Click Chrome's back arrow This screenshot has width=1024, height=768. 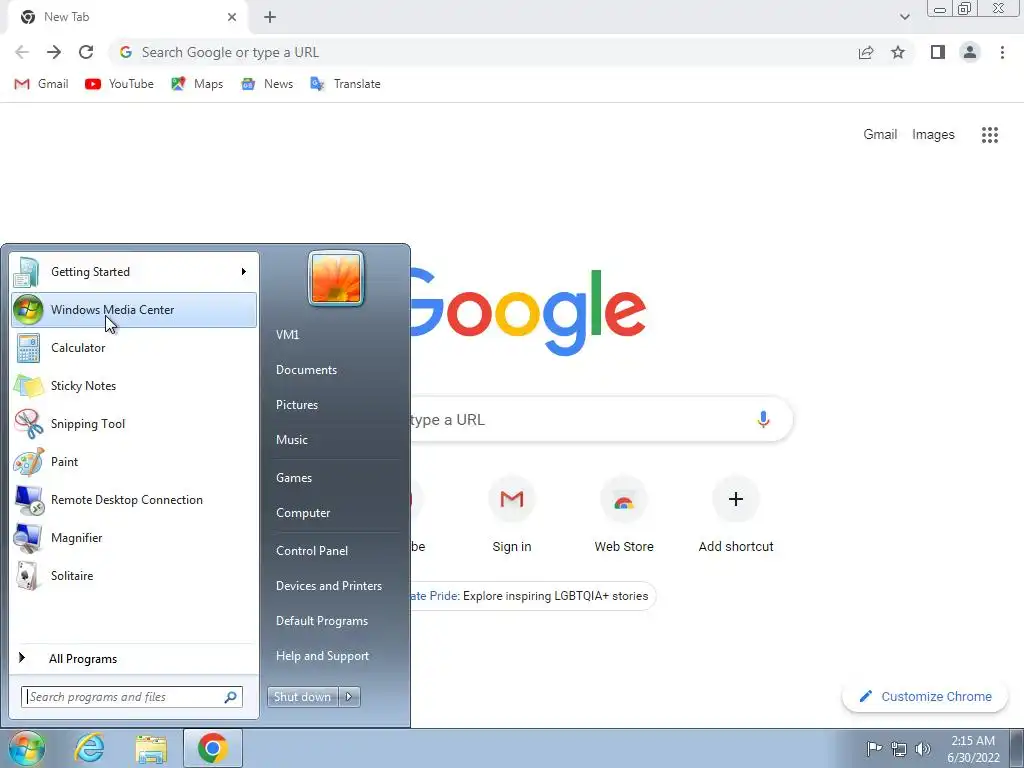pyautogui.click(x=22, y=52)
